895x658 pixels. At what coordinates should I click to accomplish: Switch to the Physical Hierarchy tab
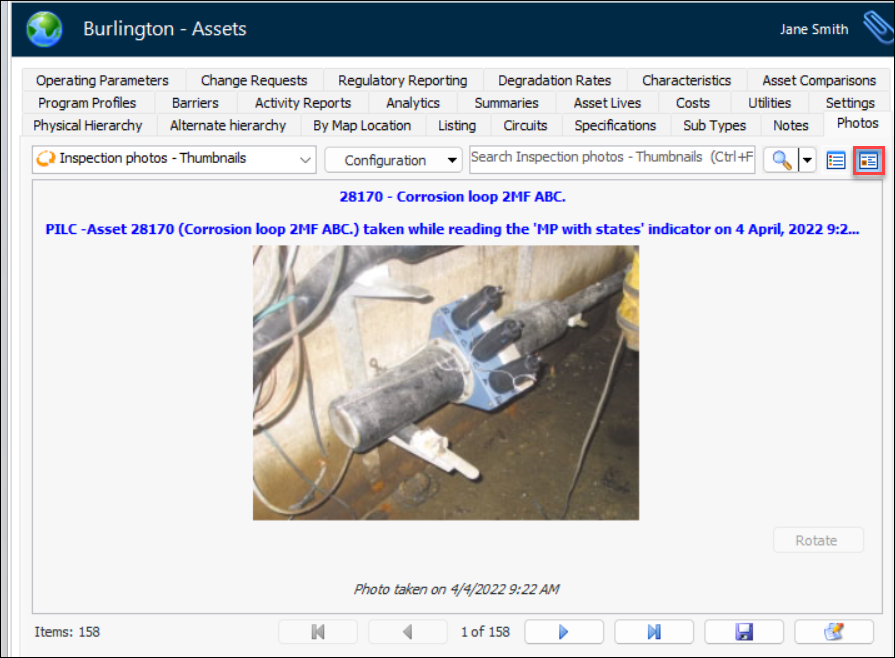tap(88, 125)
